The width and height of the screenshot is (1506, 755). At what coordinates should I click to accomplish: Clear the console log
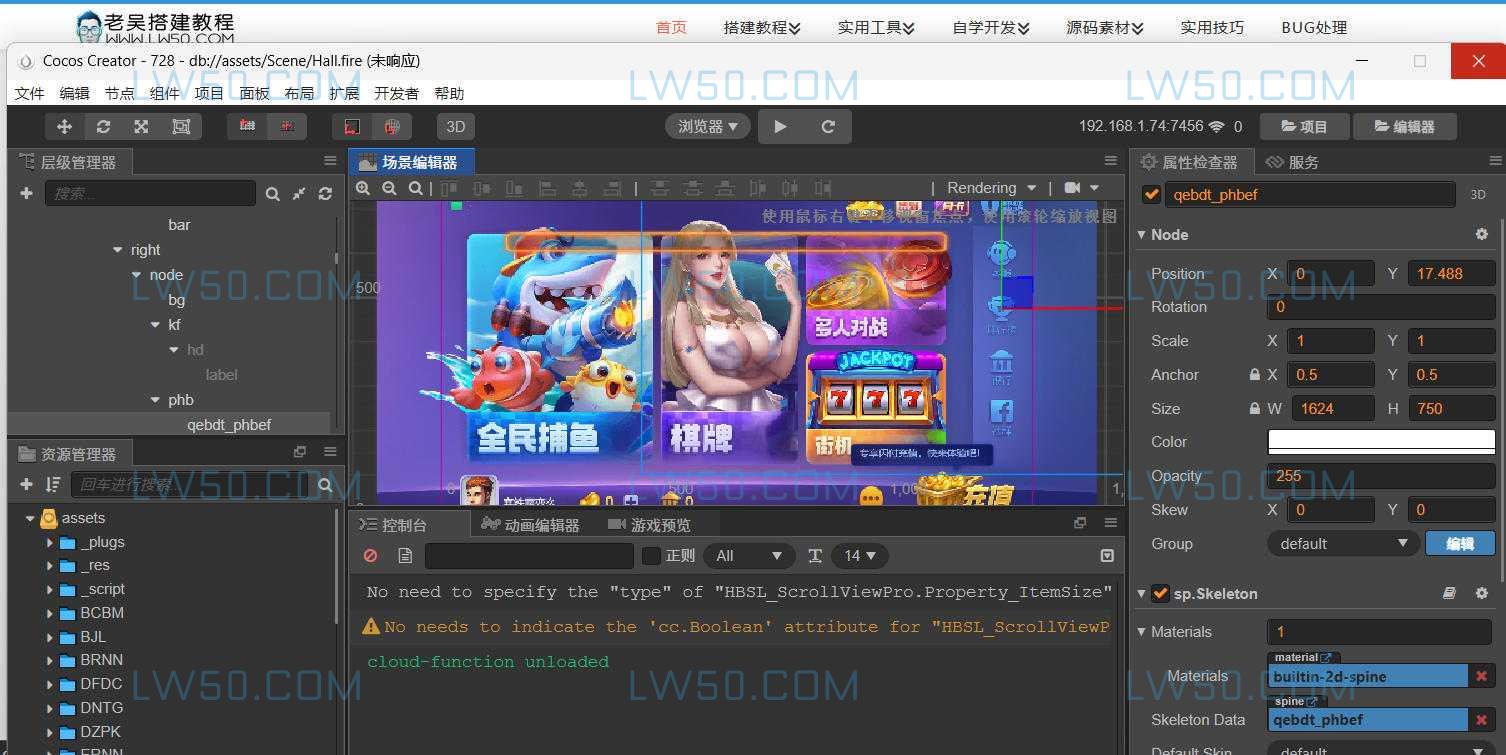tap(371, 556)
